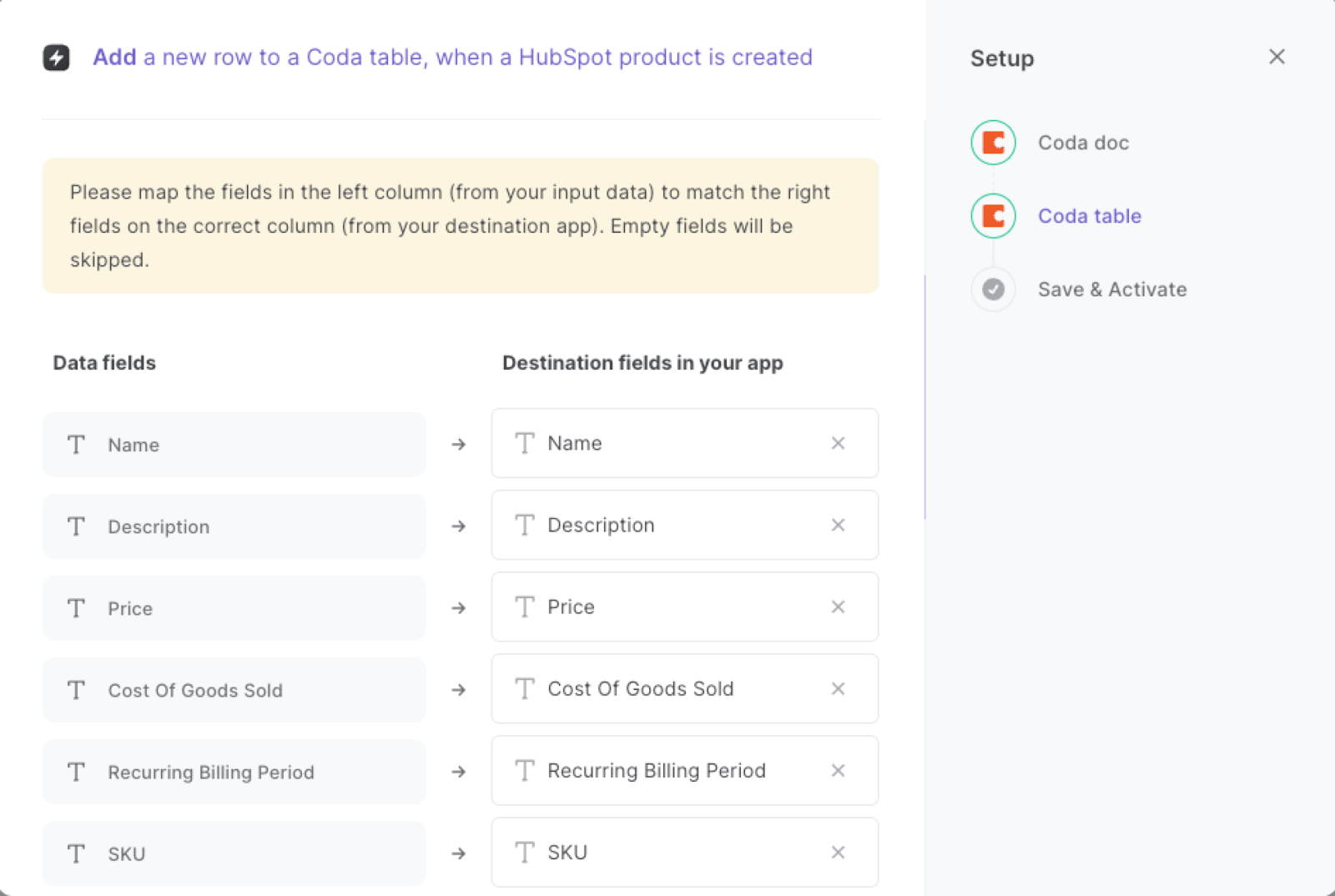
Task: Click the arrow between Price fields
Action: 458,608
